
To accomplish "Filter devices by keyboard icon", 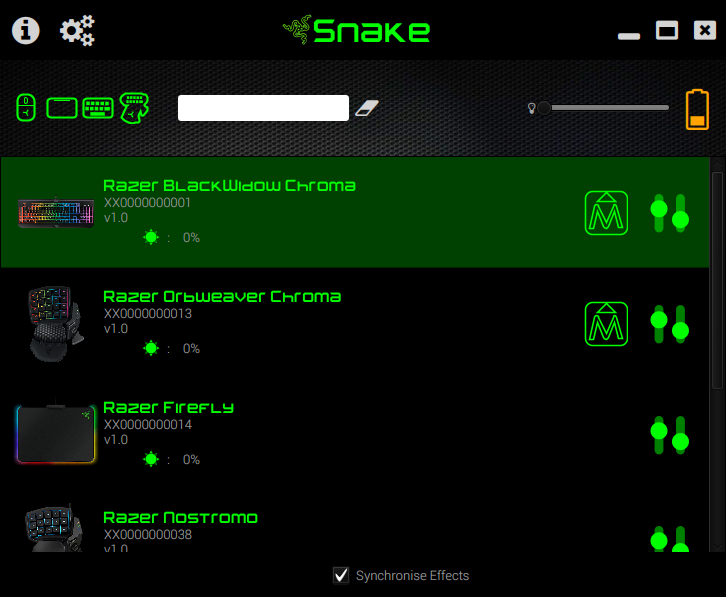I will click(x=98, y=108).
